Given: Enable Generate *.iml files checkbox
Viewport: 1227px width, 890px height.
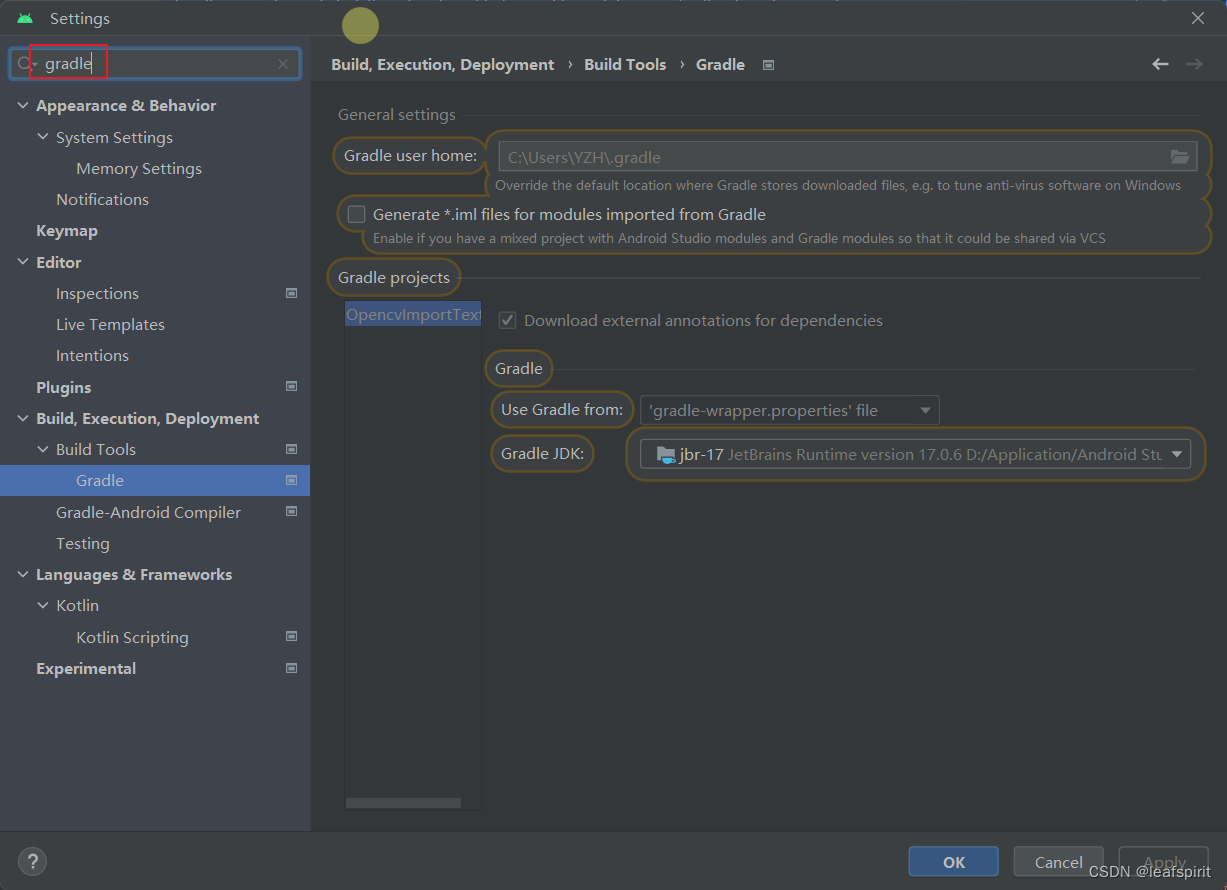Looking at the screenshot, I should point(356,214).
